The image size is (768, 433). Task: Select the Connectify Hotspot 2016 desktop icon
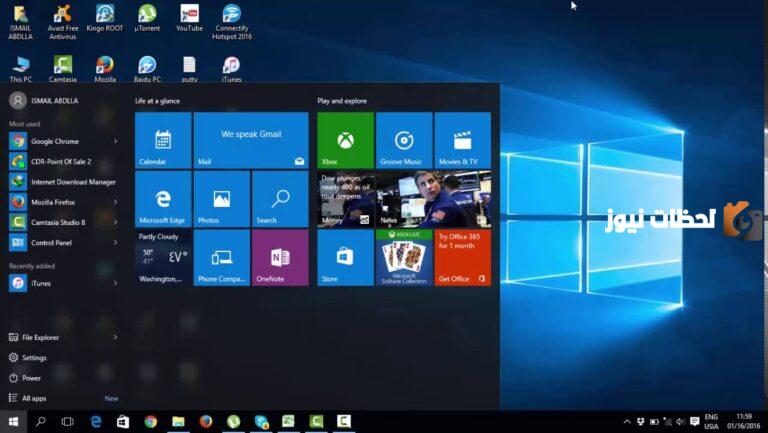pyautogui.click(x=232, y=22)
